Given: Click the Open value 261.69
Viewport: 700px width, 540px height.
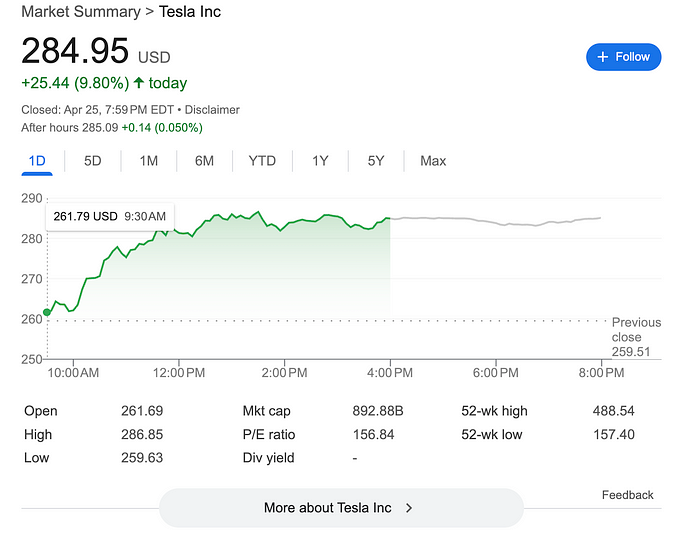Looking at the screenshot, I should pos(142,411).
